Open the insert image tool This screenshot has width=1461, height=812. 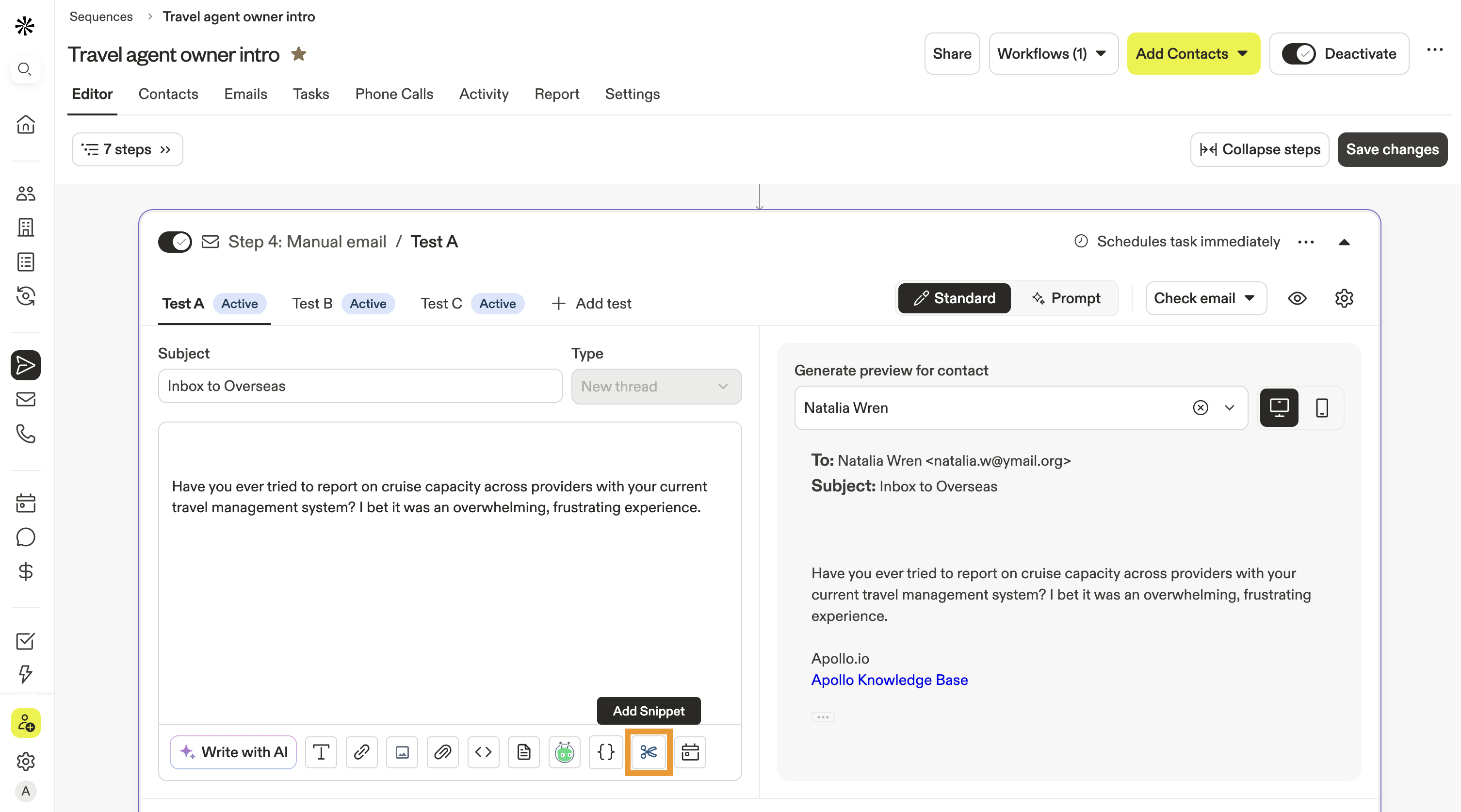pos(402,752)
